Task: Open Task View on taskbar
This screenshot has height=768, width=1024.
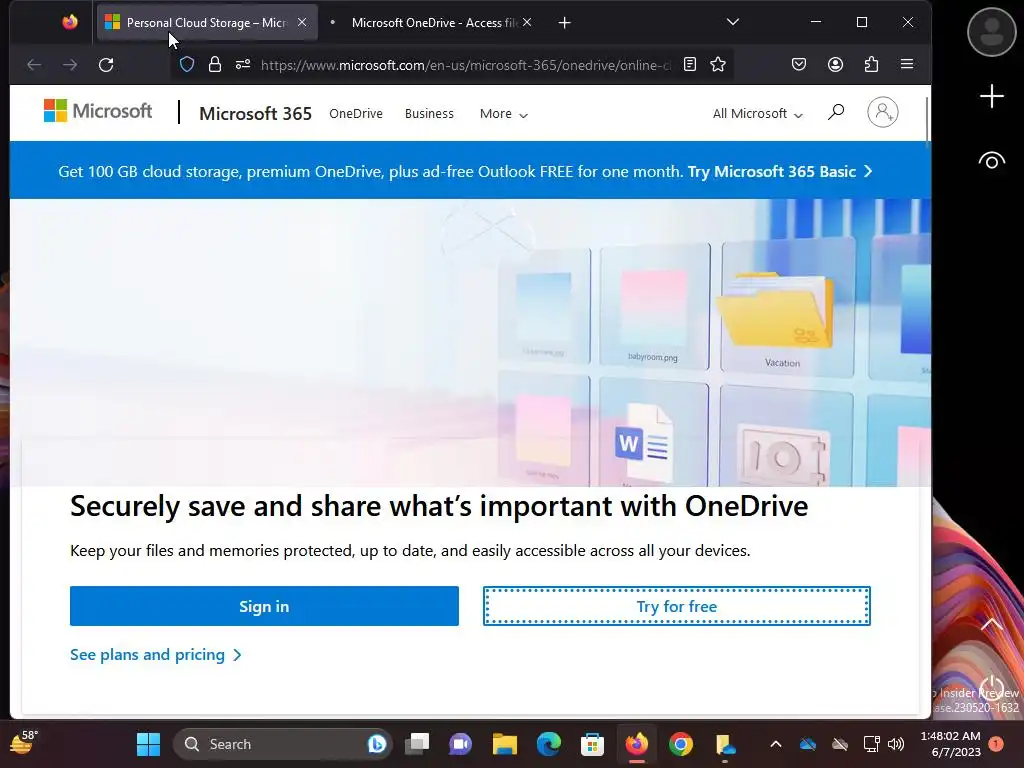Action: pyautogui.click(x=417, y=744)
